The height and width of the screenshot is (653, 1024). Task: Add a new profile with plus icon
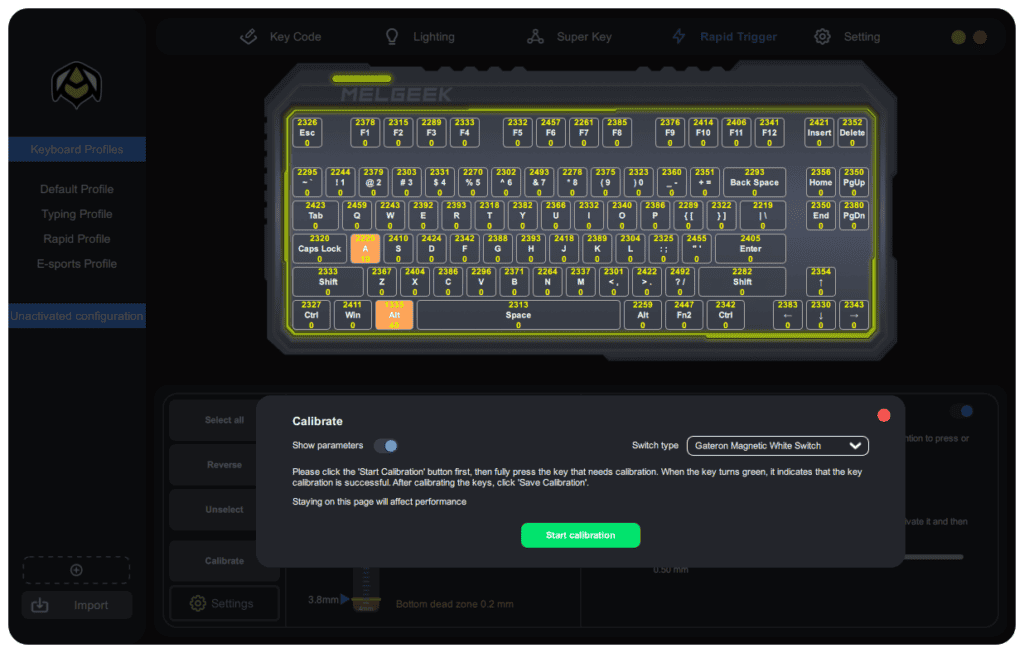point(76,570)
